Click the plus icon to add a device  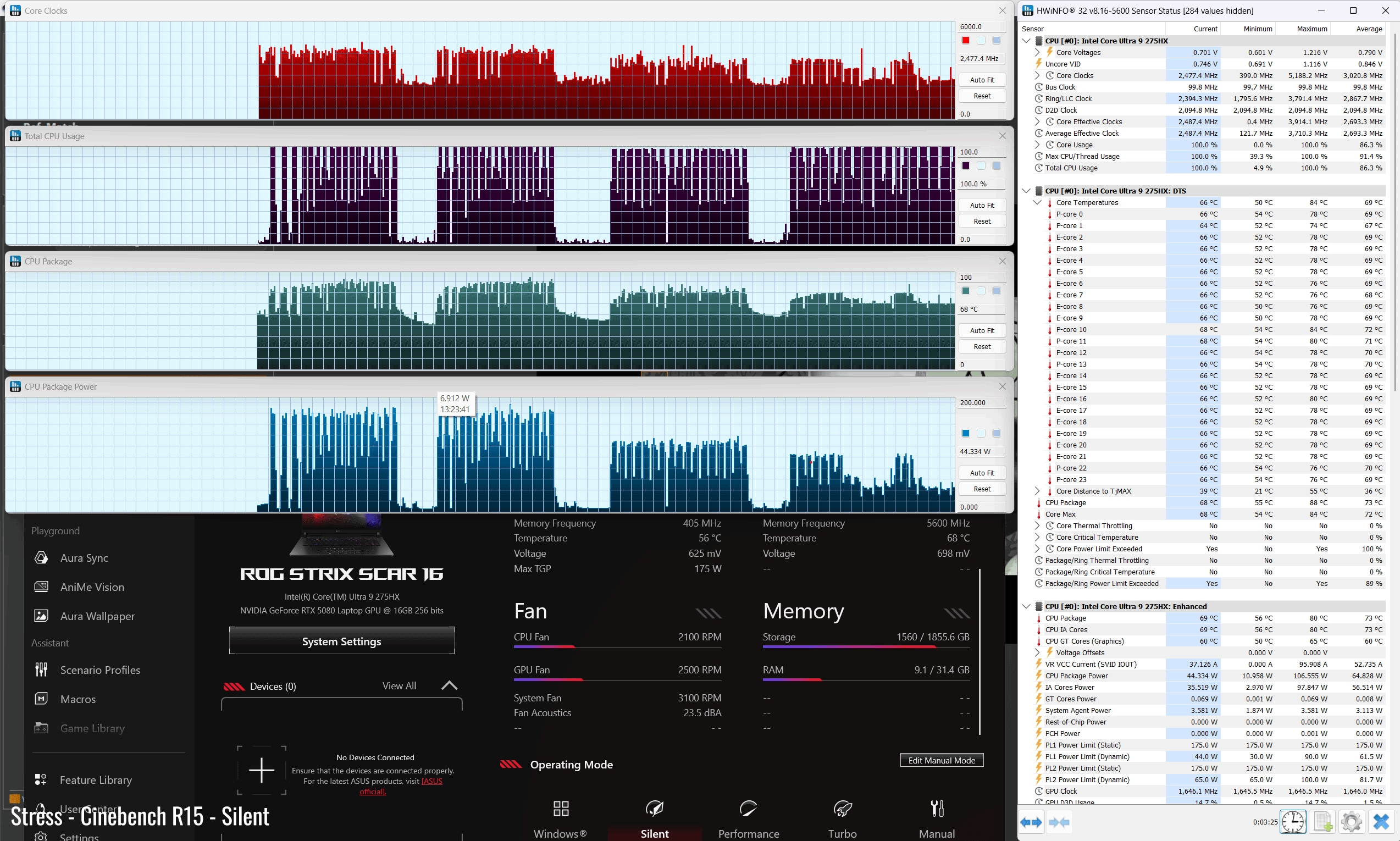pyautogui.click(x=261, y=770)
